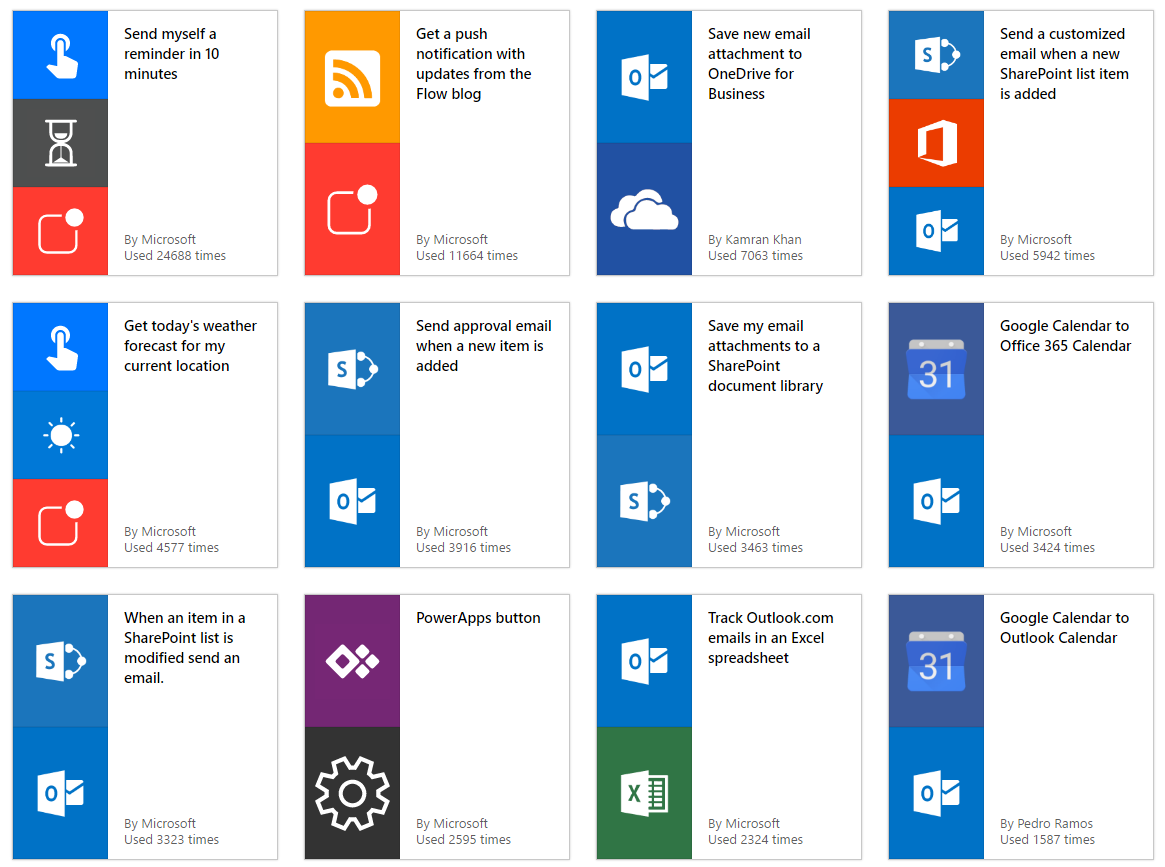Click the red notification icon on the weather forecast card
Viewport: 1165px width, 867px height.
click(60, 523)
